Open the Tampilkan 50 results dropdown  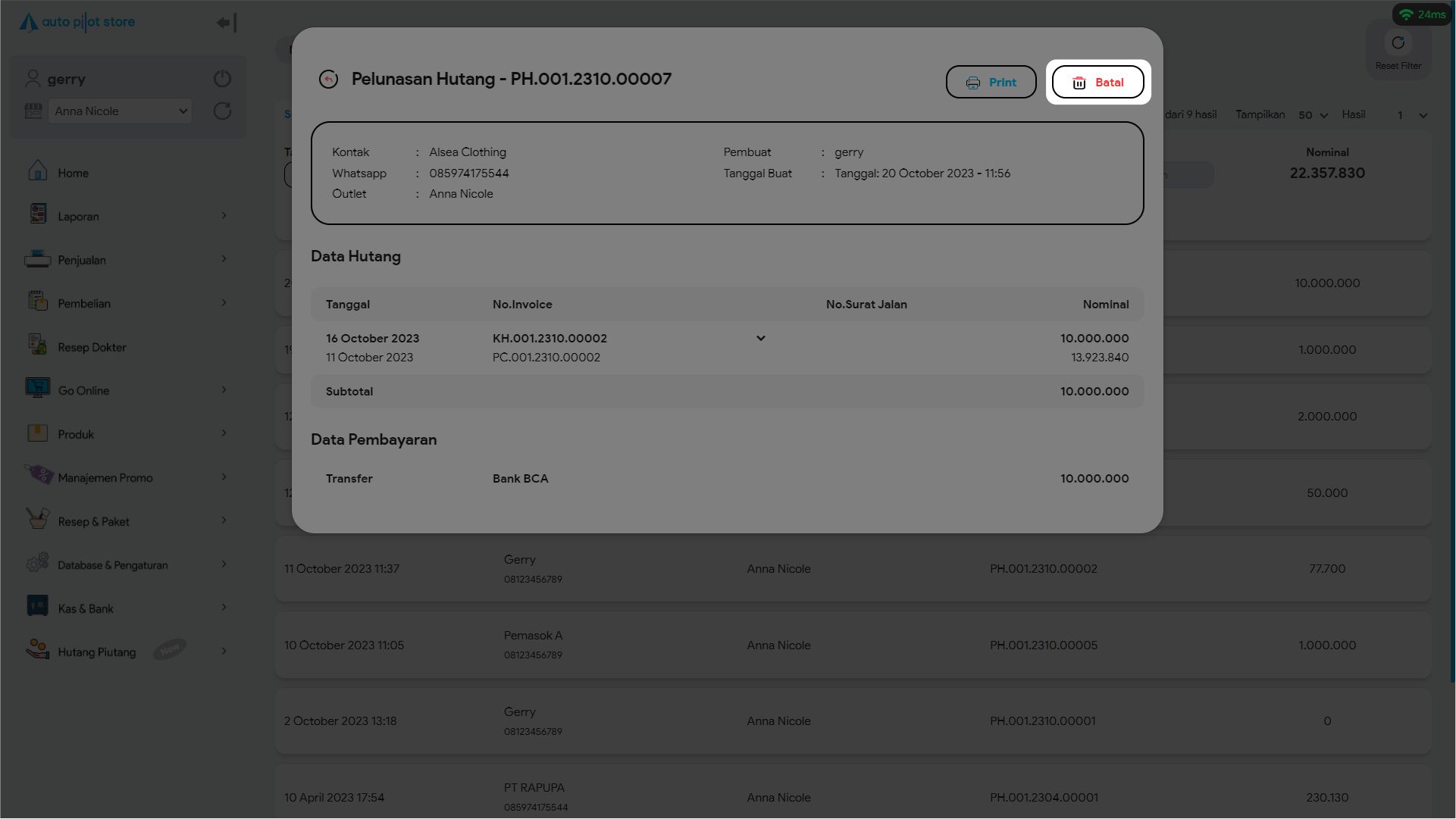click(1313, 116)
